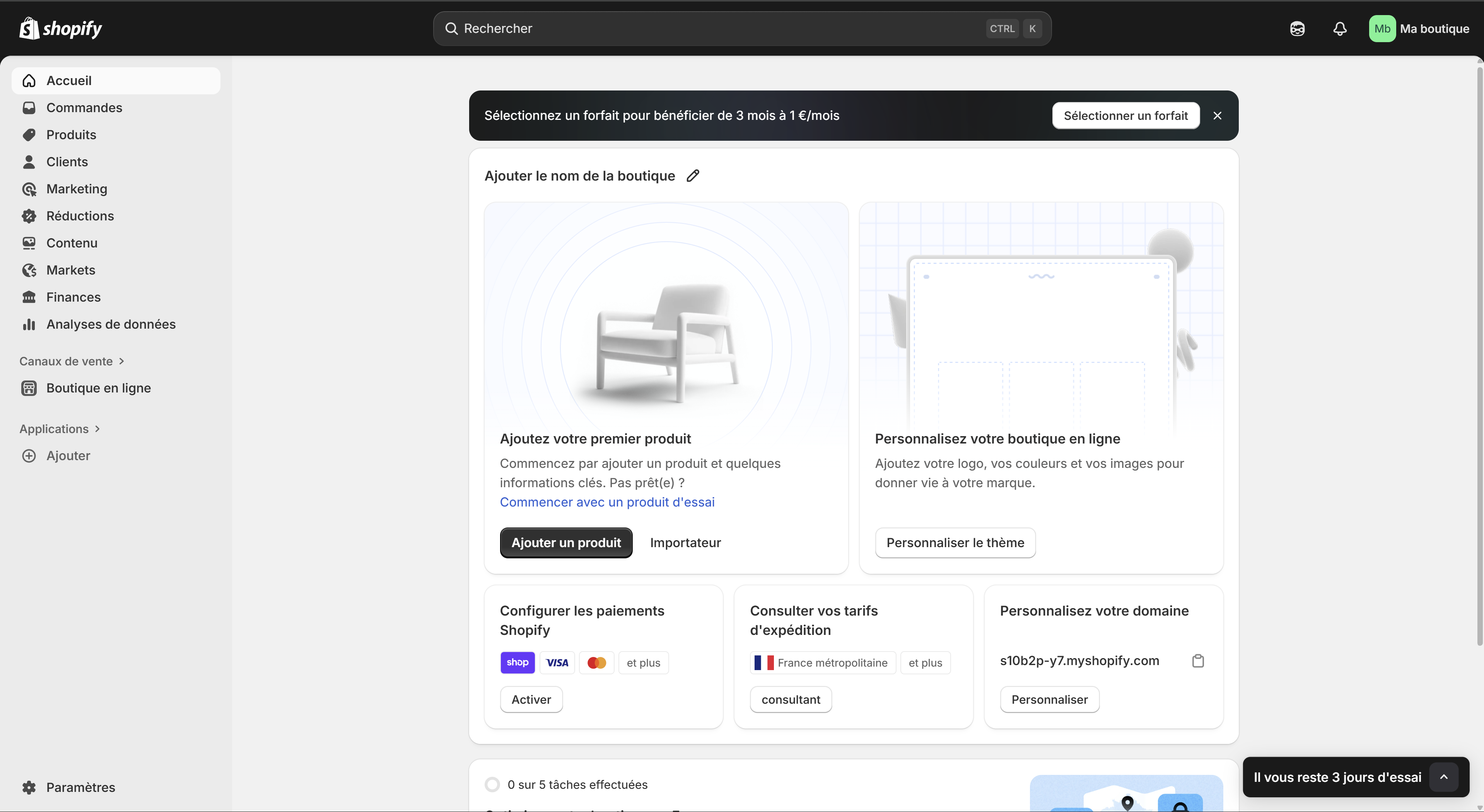This screenshot has width=1484, height=812.
Task: Click the plus icon next to Ajouter
Action: [x=29, y=455]
